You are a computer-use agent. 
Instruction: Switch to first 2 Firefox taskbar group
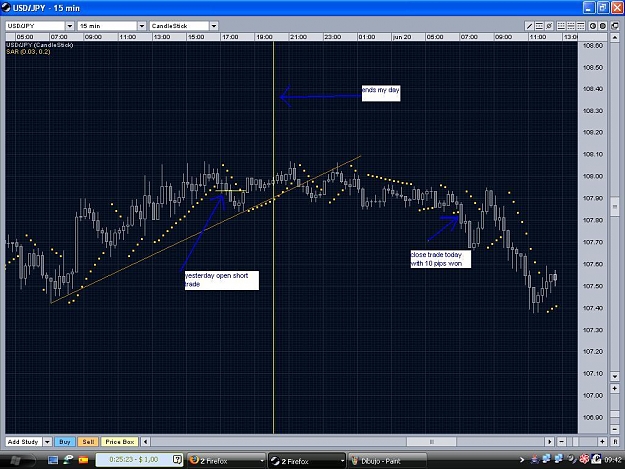click(226, 461)
